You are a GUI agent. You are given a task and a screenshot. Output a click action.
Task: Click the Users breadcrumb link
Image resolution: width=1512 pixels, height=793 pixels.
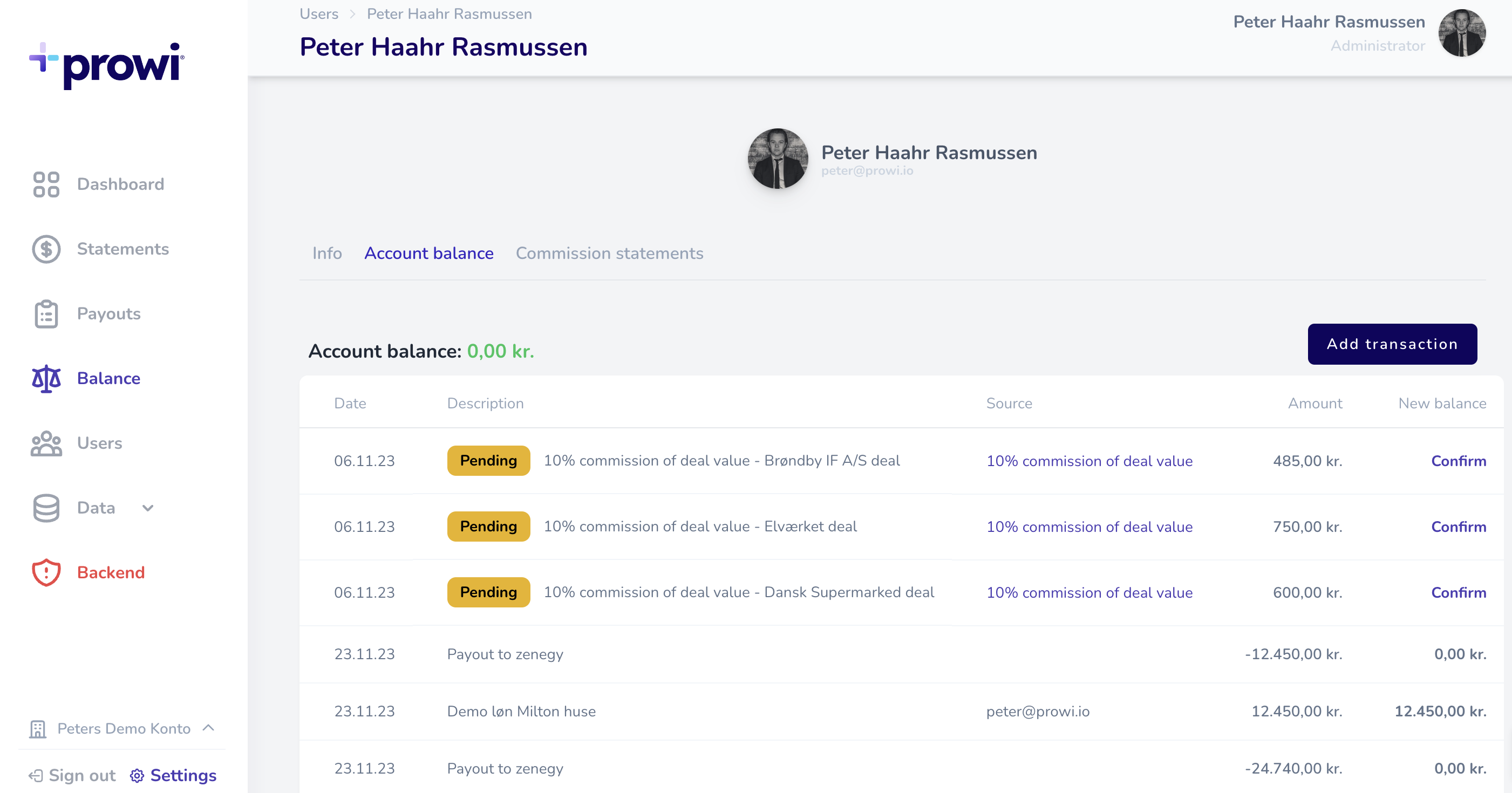[319, 14]
